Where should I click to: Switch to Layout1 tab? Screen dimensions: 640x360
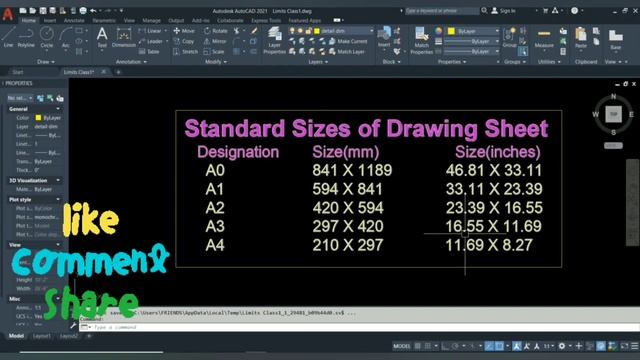42,336
